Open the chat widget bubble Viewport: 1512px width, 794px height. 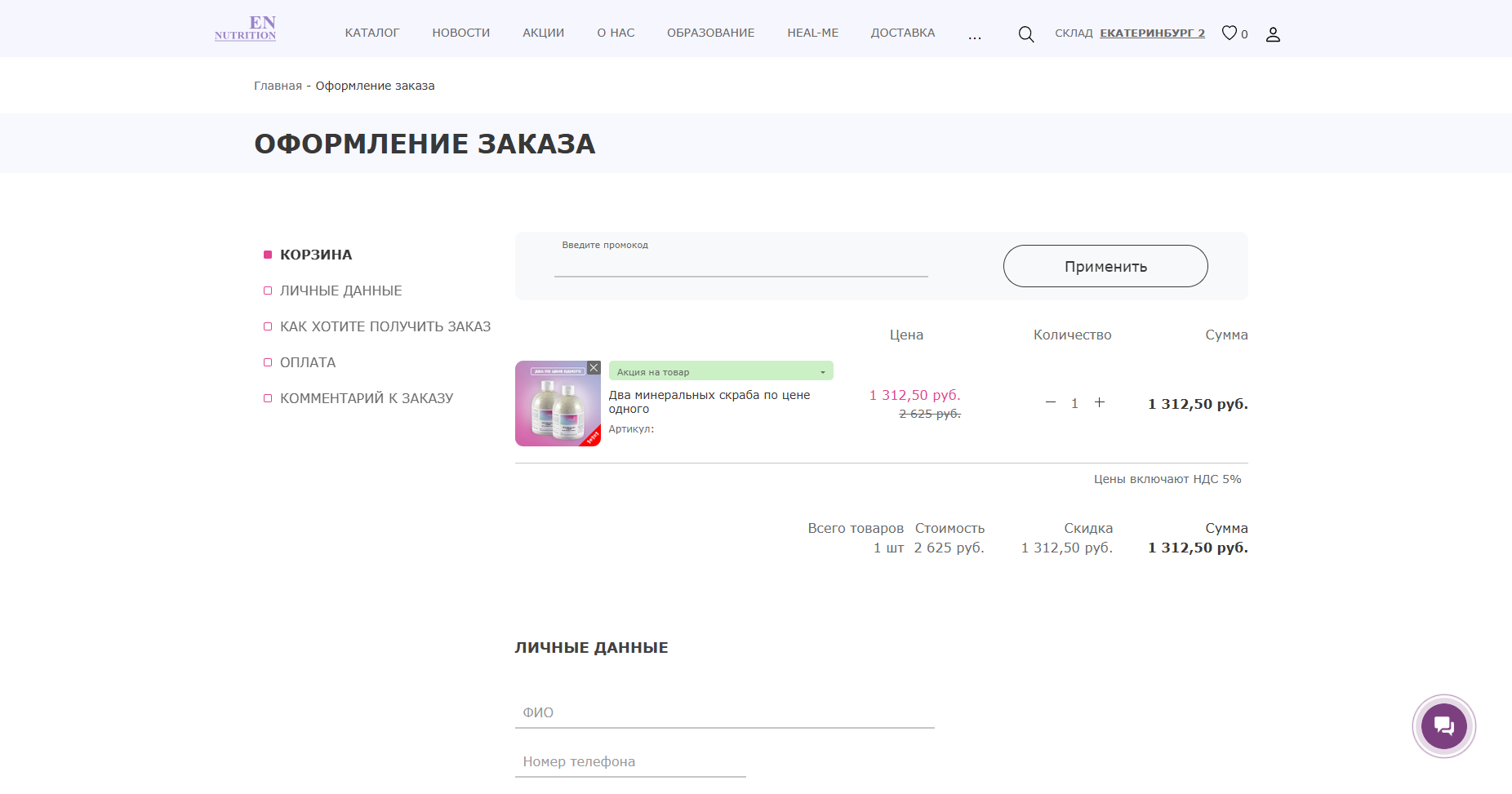[1443, 725]
